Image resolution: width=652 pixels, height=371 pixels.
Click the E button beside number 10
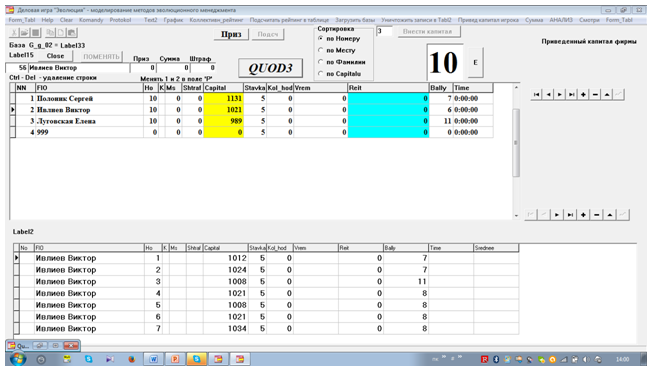(x=475, y=62)
